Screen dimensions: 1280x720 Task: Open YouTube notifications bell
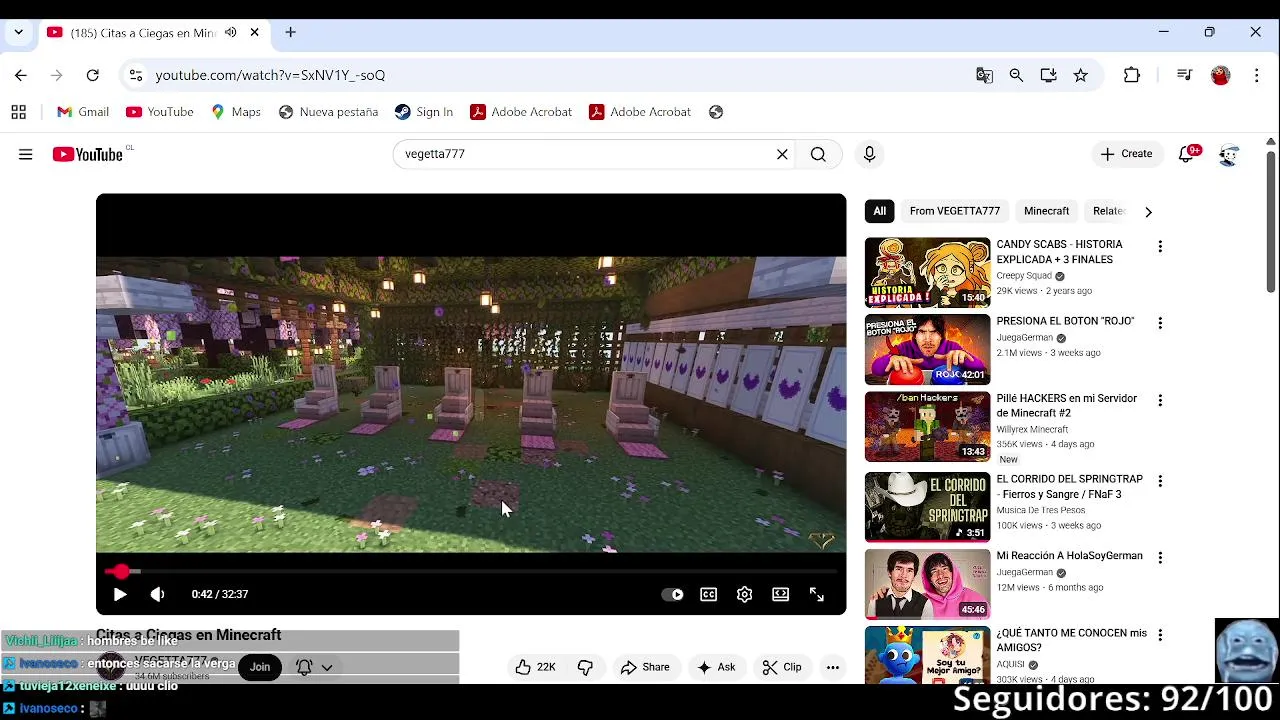click(x=1187, y=154)
